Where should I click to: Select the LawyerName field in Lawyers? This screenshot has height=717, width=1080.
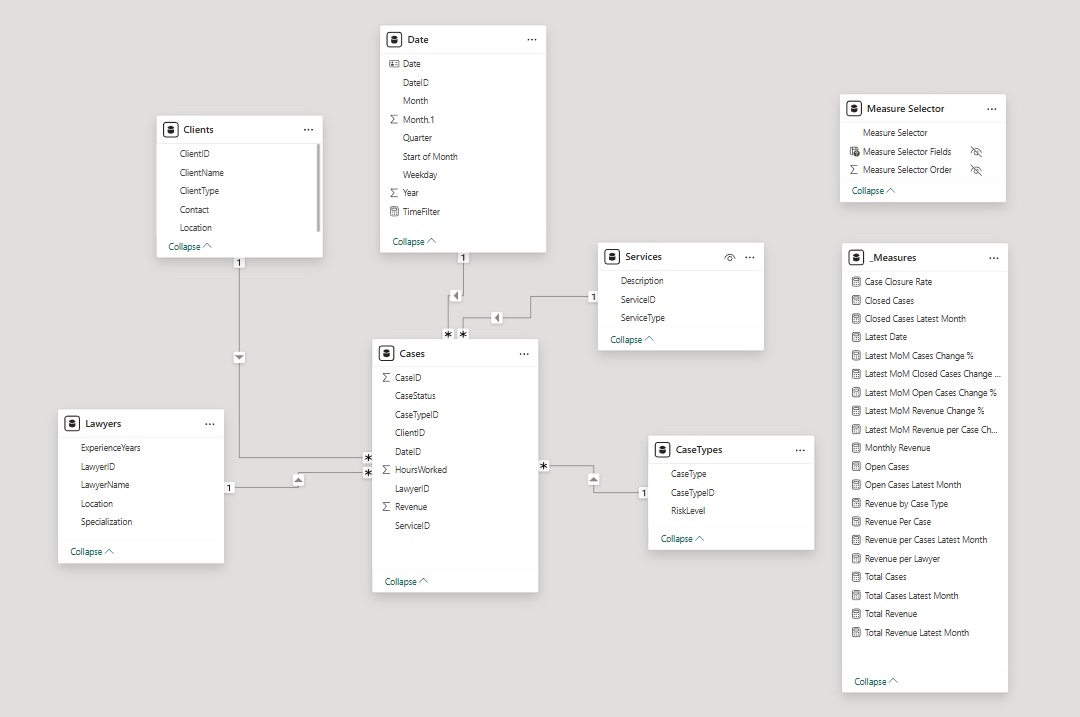click(x=105, y=485)
